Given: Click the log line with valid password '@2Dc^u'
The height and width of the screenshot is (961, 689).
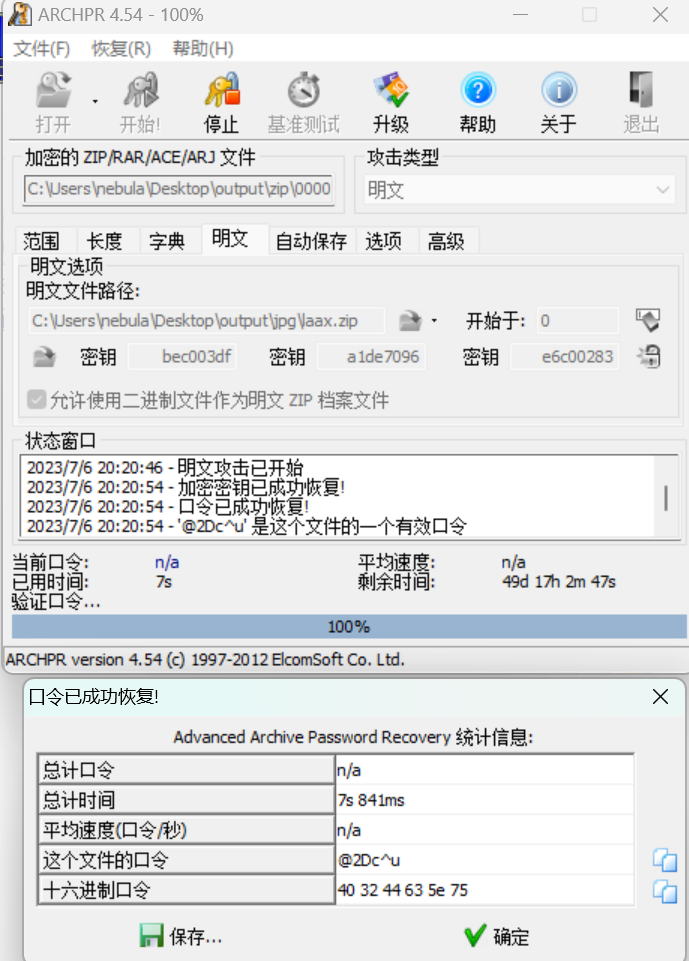Looking at the screenshot, I should pos(246,526).
